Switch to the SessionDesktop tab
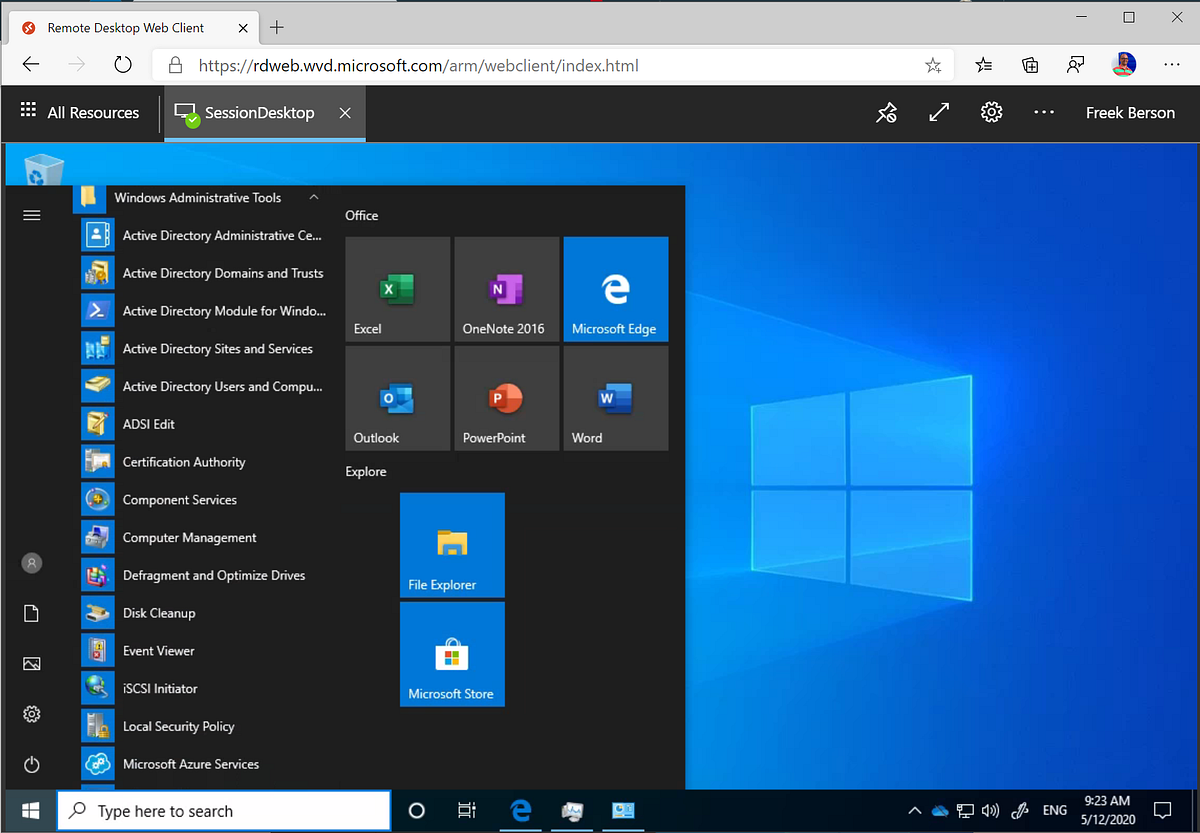Screen dimensions: 1200x833 [x=259, y=113]
